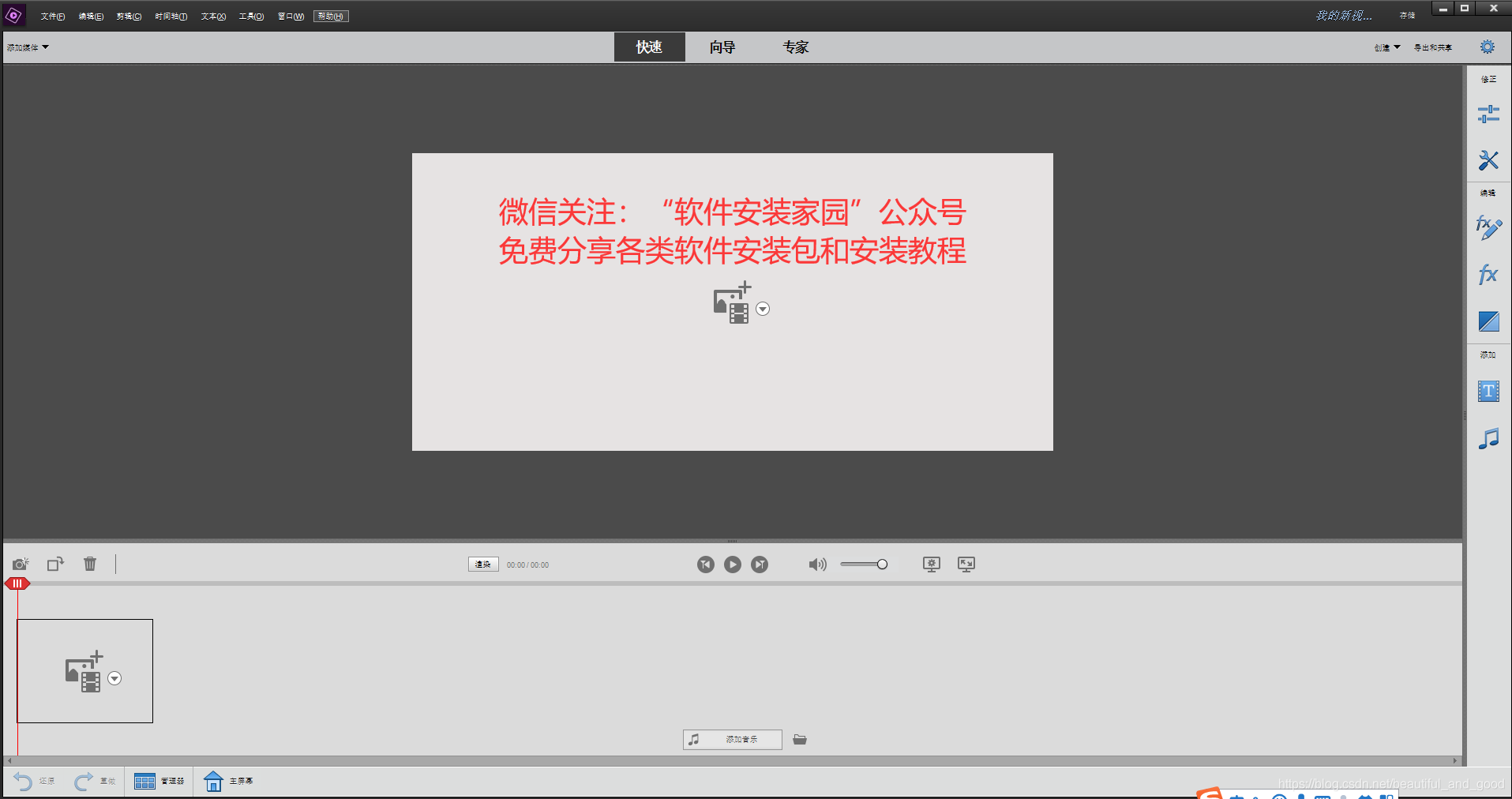The image size is (1512, 799).
Task: Open the 文件(F) menu
Action: pyautogui.click(x=52, y=17)
